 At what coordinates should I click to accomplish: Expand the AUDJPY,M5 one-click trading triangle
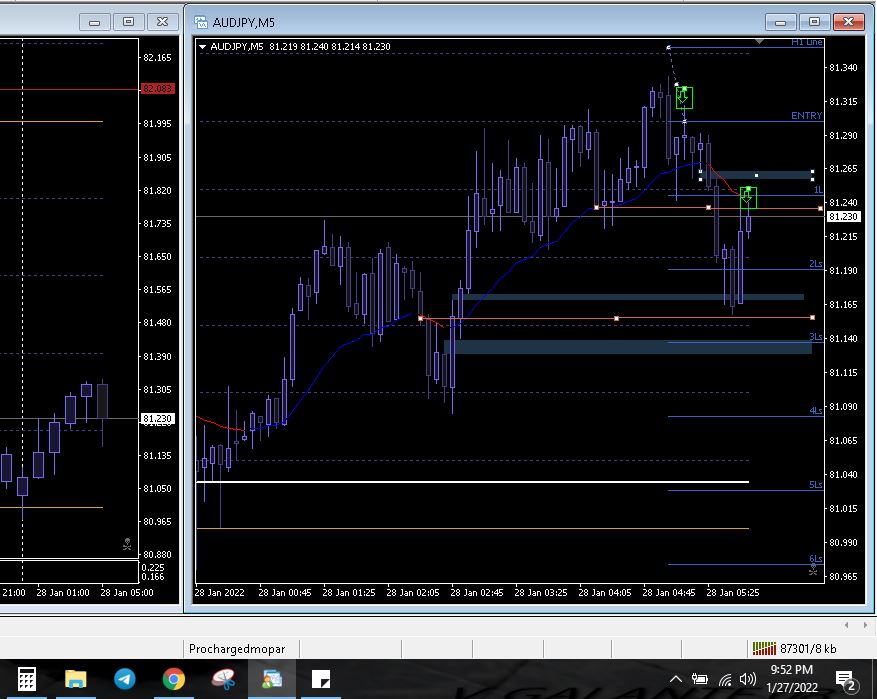pos(203,47)
